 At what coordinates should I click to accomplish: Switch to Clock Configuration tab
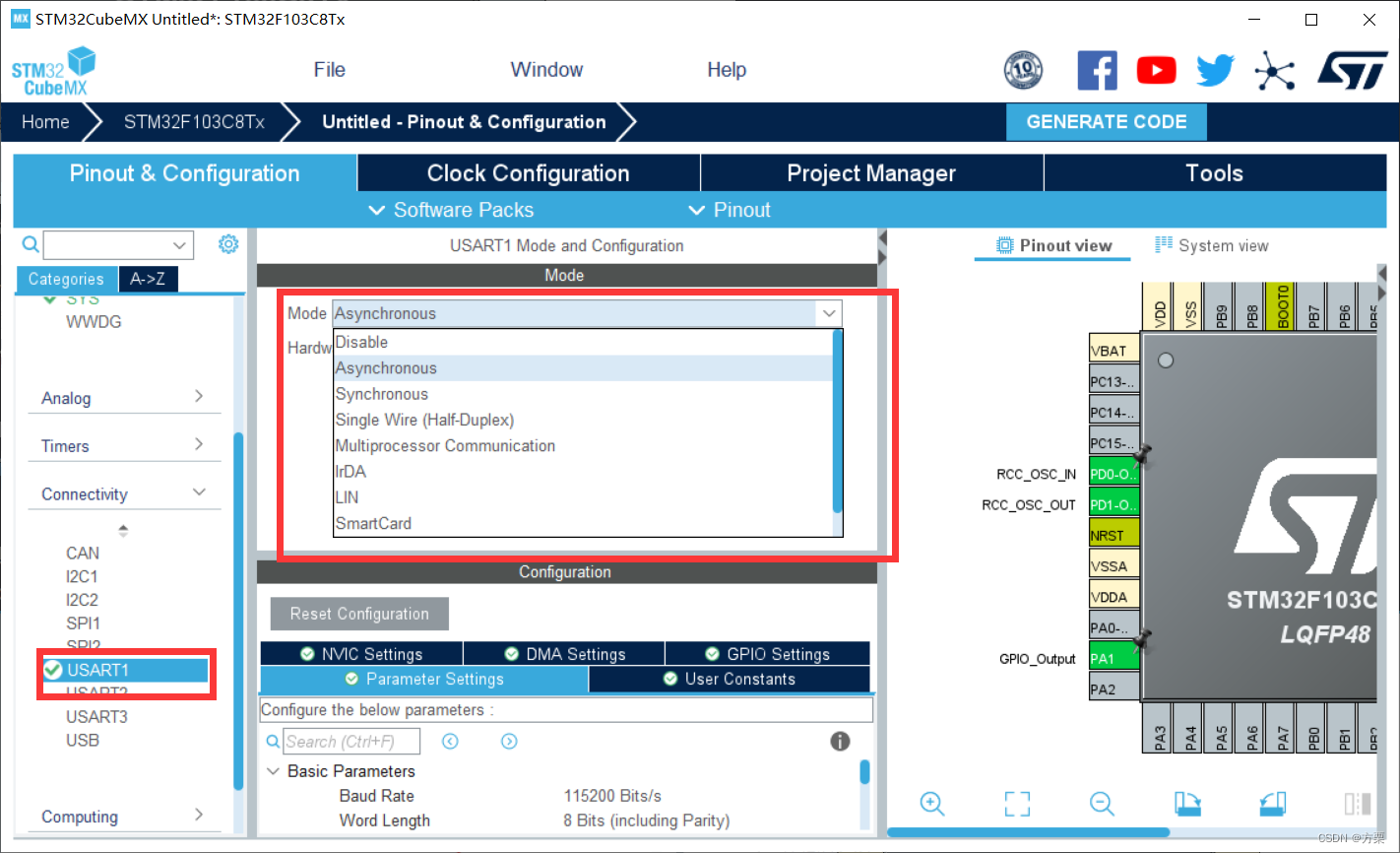click(529, 173)
